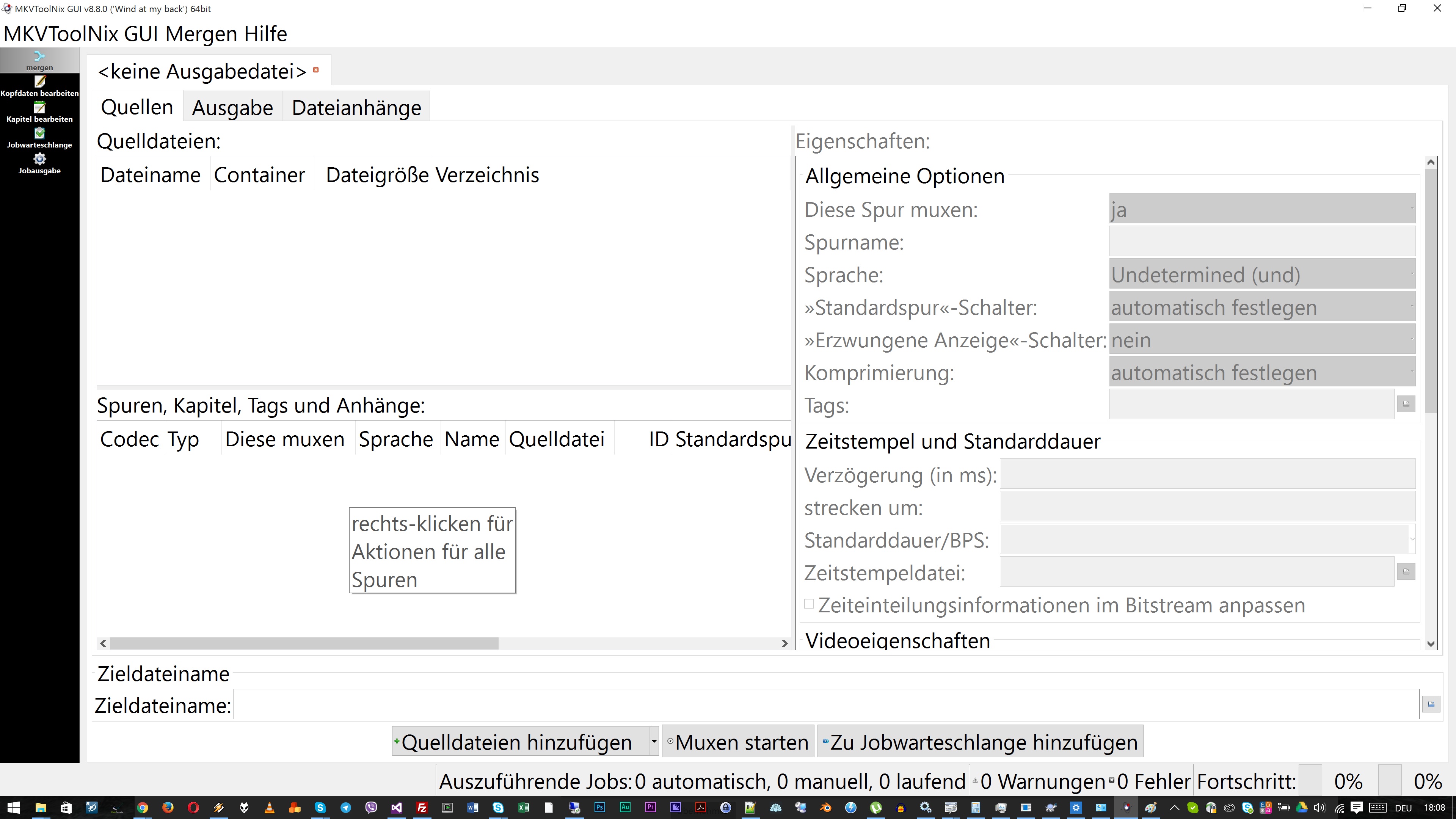Image resolution: width=1456 pixels, height=819 pixels.
Task: Launch Firefox from the taskbar
Action: pyautogui.click(x=168, y=808)
